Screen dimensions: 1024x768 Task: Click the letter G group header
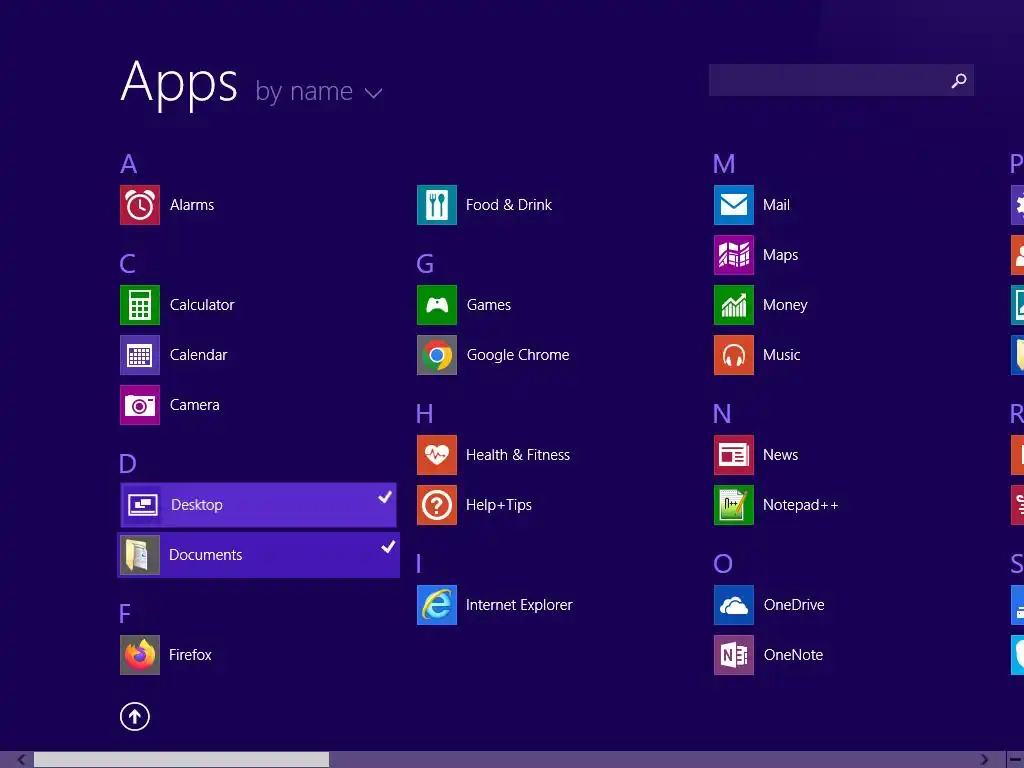pyautogui.click(x=425, y=264)
